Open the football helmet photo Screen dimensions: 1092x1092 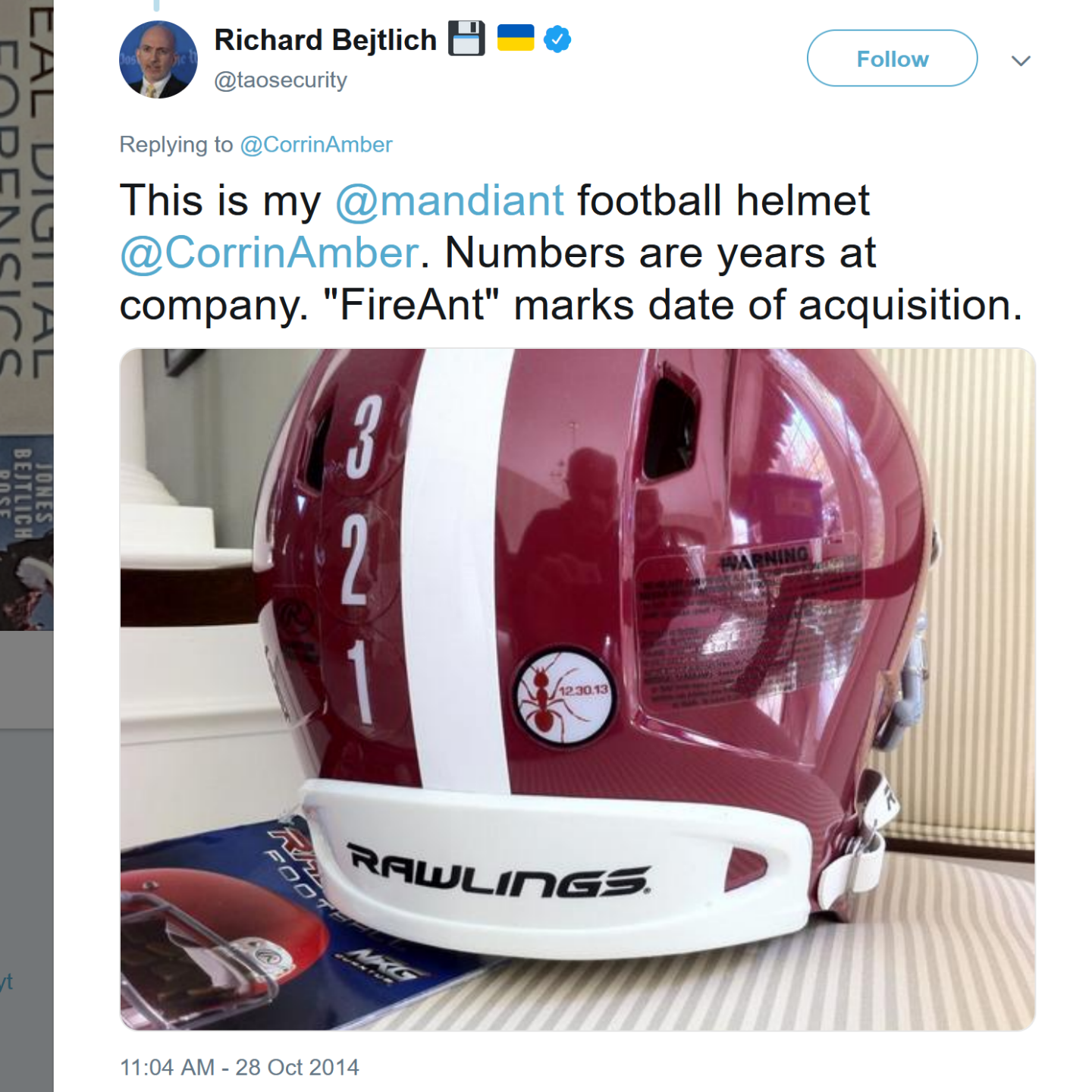[577, 689]
